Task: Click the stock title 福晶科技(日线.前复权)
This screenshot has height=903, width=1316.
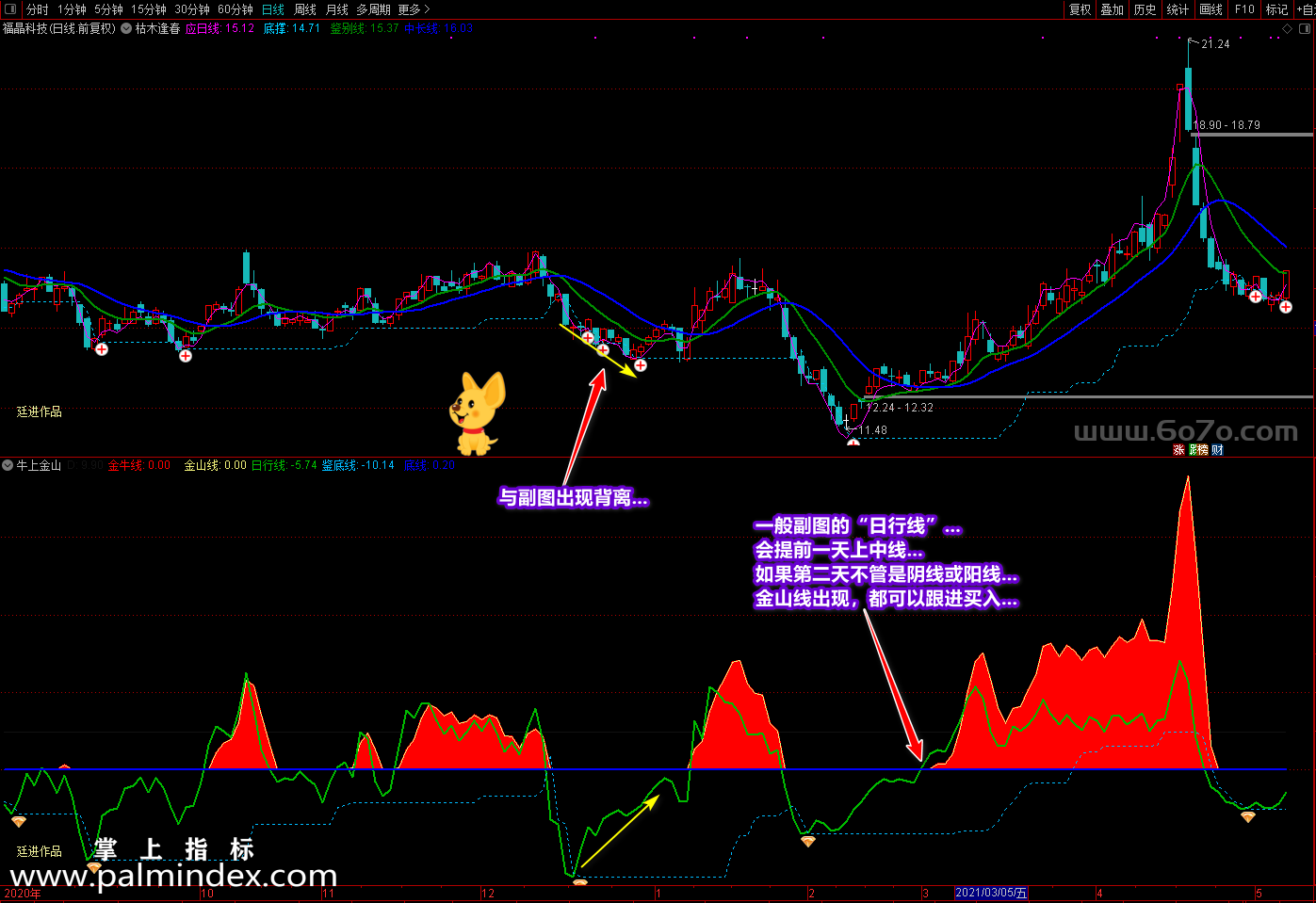Action: [59, 28]
